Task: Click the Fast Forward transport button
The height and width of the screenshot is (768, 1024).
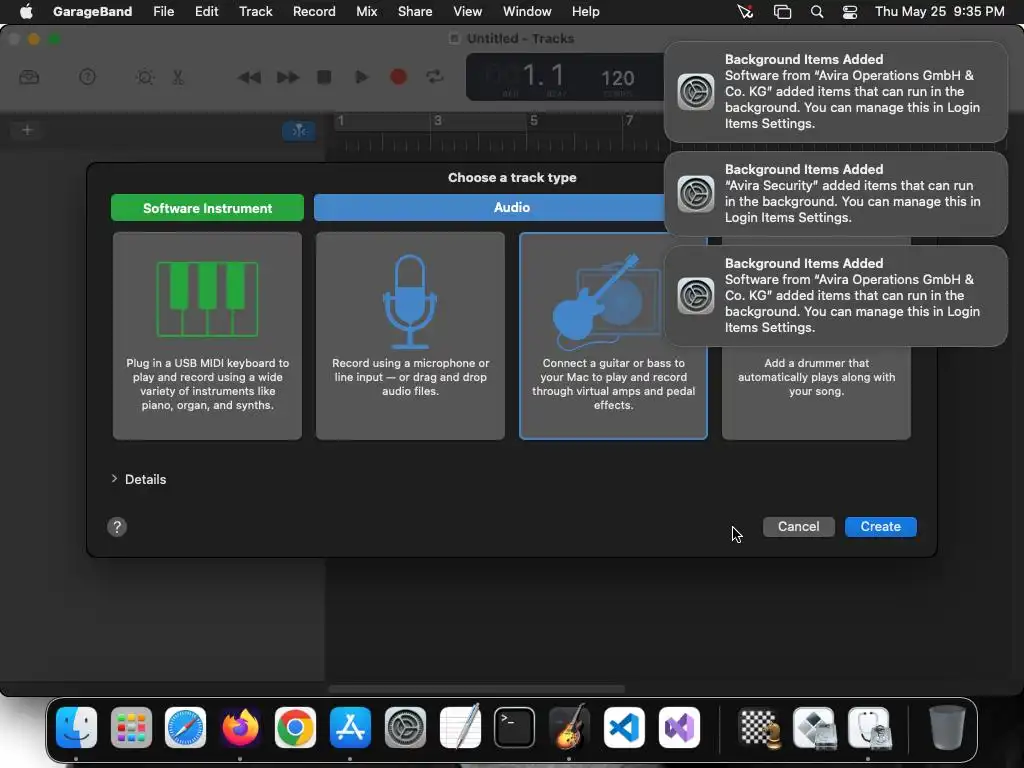Action: (x=287, y=78)
